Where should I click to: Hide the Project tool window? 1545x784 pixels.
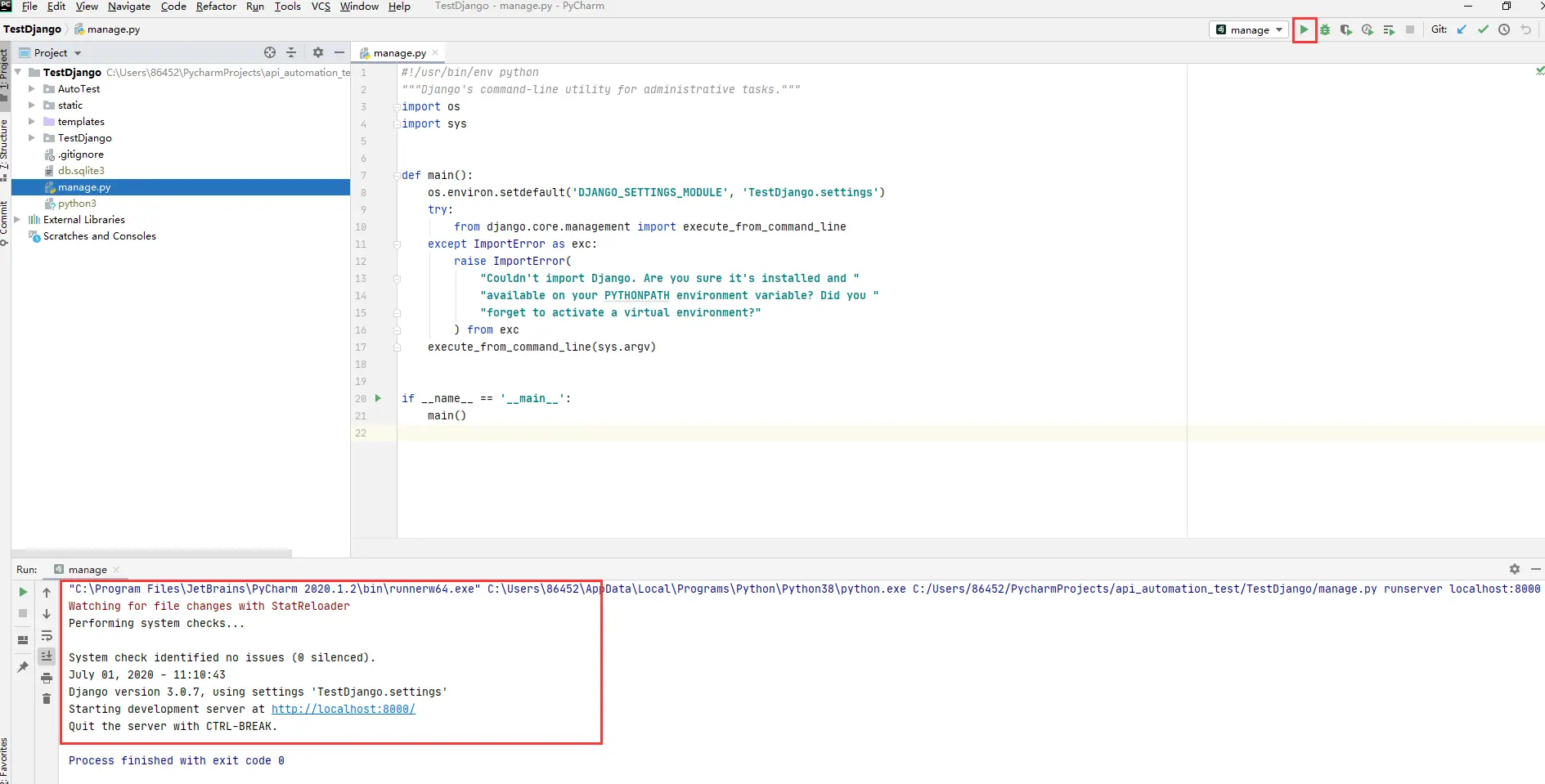coord(339,52)
